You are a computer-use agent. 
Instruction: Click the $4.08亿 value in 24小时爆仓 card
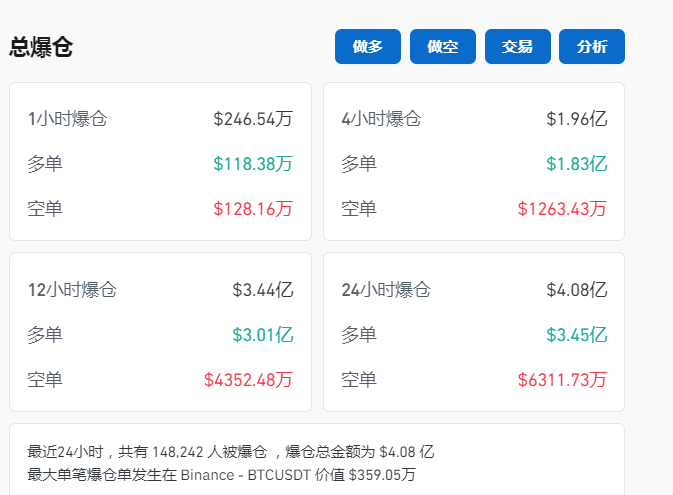576,290
